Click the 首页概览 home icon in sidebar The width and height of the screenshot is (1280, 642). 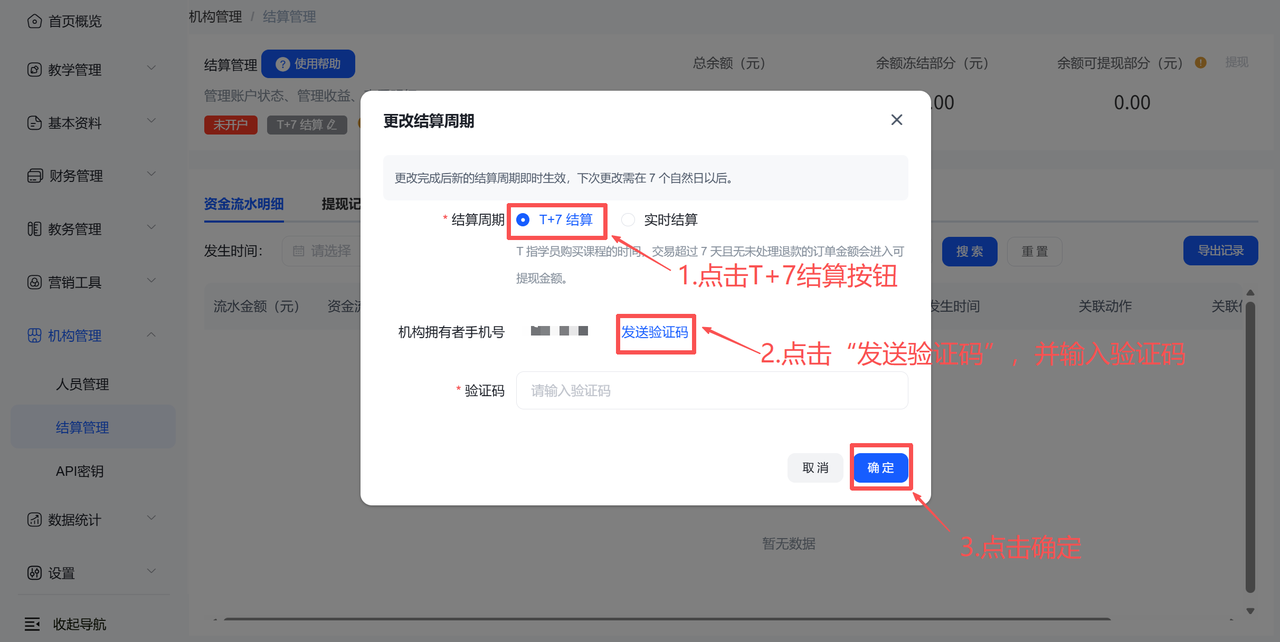coord(34,21)
